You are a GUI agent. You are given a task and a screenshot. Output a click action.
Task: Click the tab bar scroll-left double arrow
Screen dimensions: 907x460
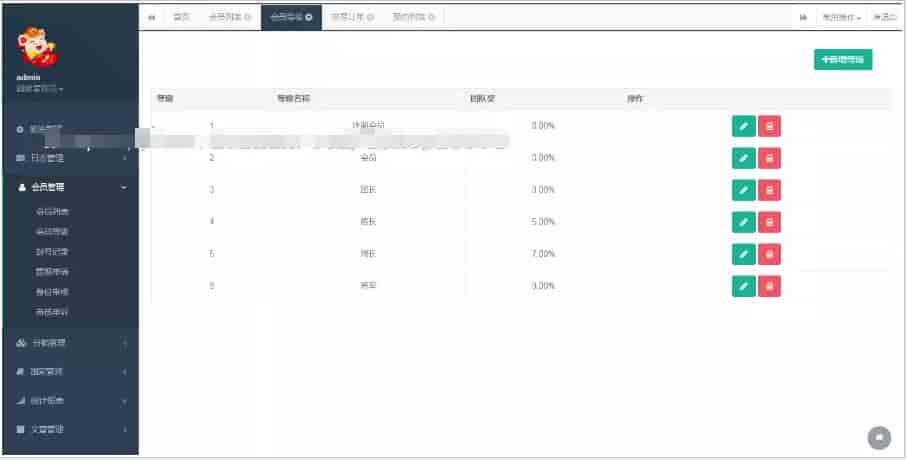(152, 17)
